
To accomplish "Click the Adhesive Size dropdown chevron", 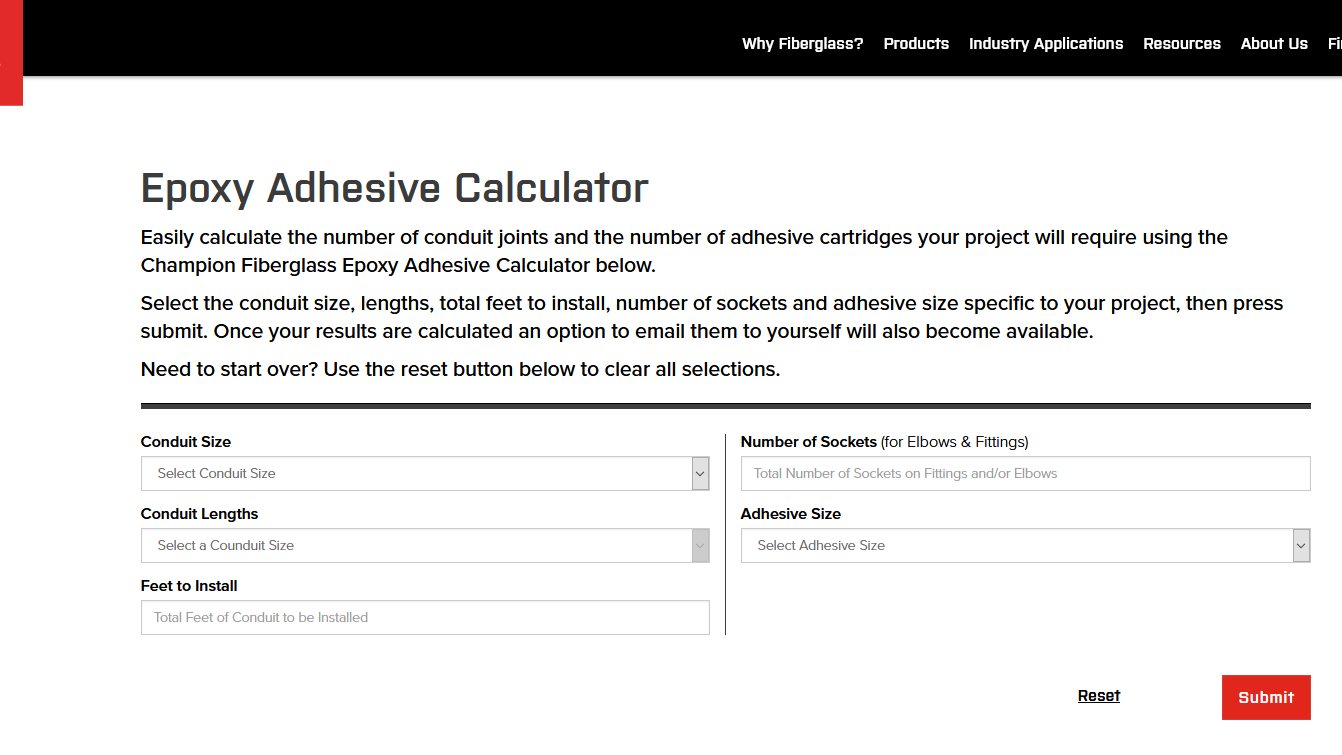I will click(x=1301, y=545).
